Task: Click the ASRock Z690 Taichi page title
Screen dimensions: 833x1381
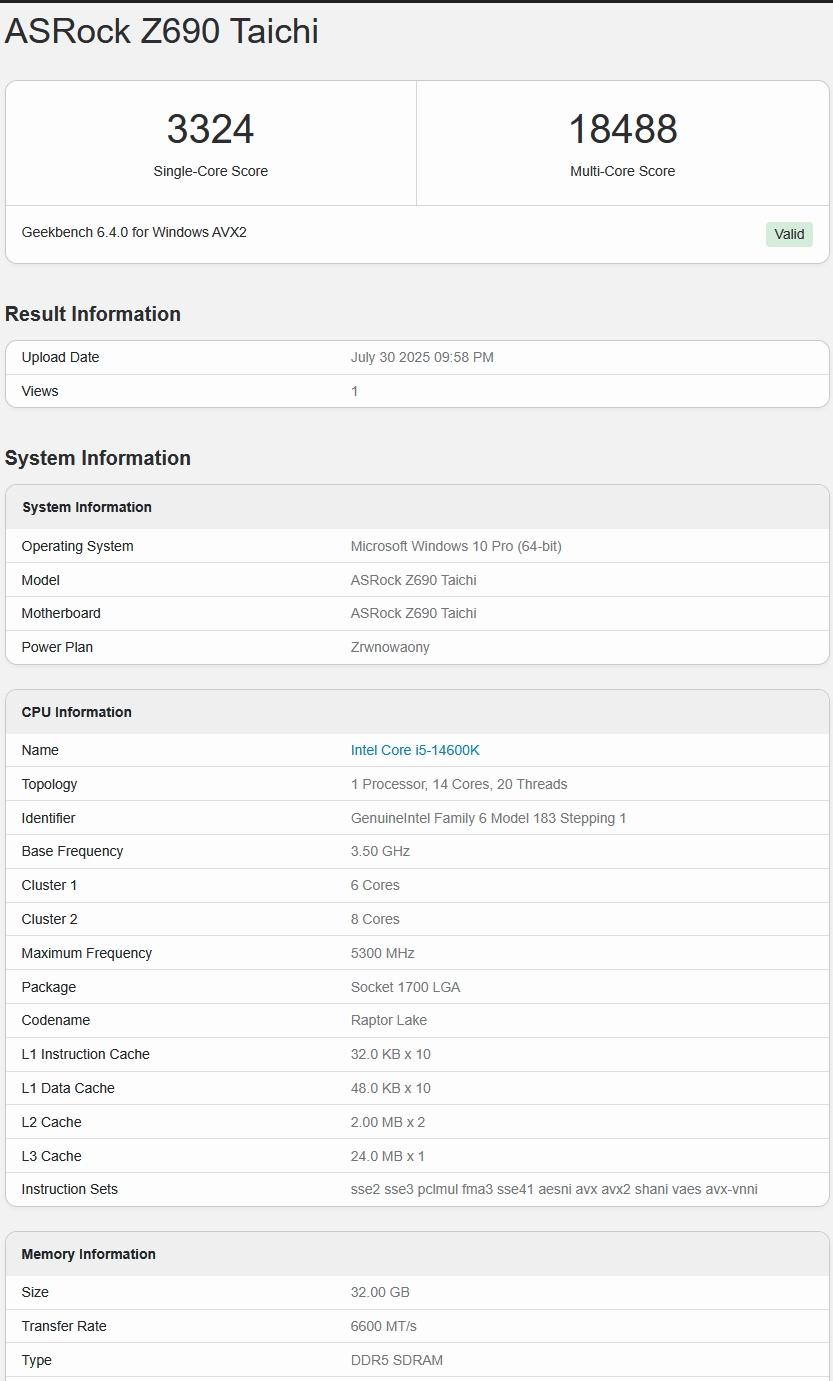Action: tap(162, 31)
